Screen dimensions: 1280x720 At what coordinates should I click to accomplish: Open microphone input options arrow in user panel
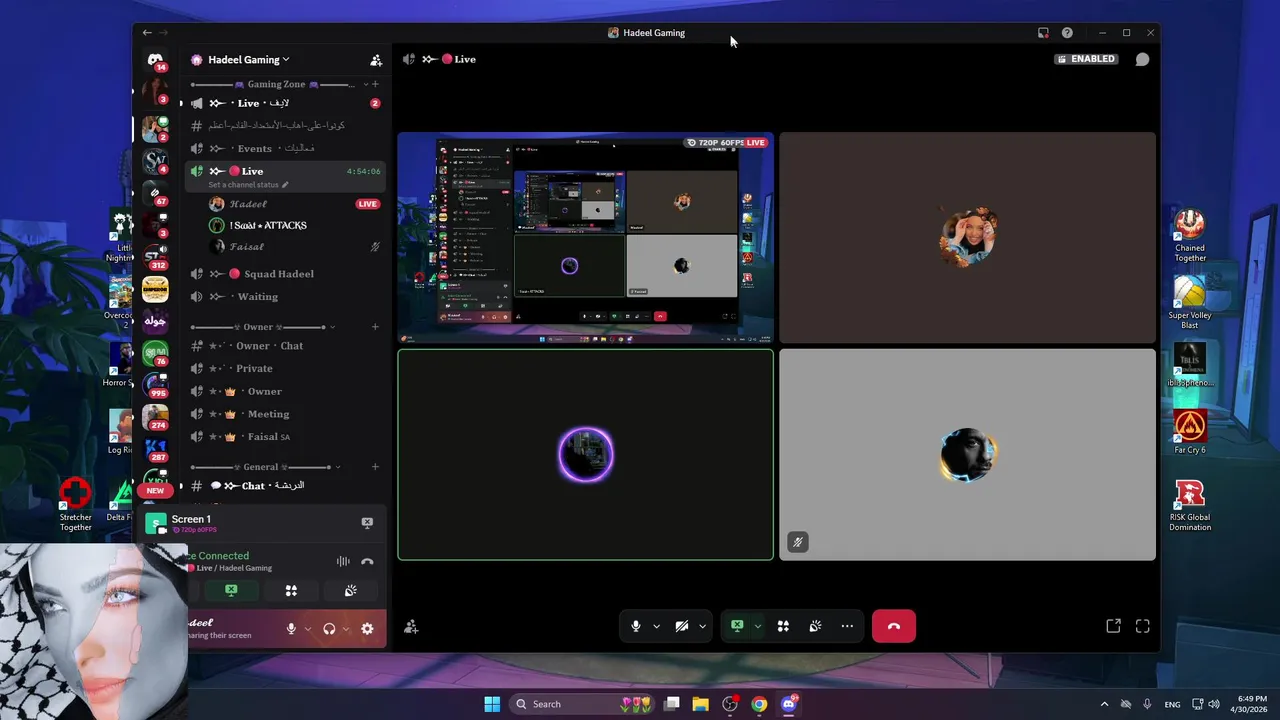(x=307, y=629)
